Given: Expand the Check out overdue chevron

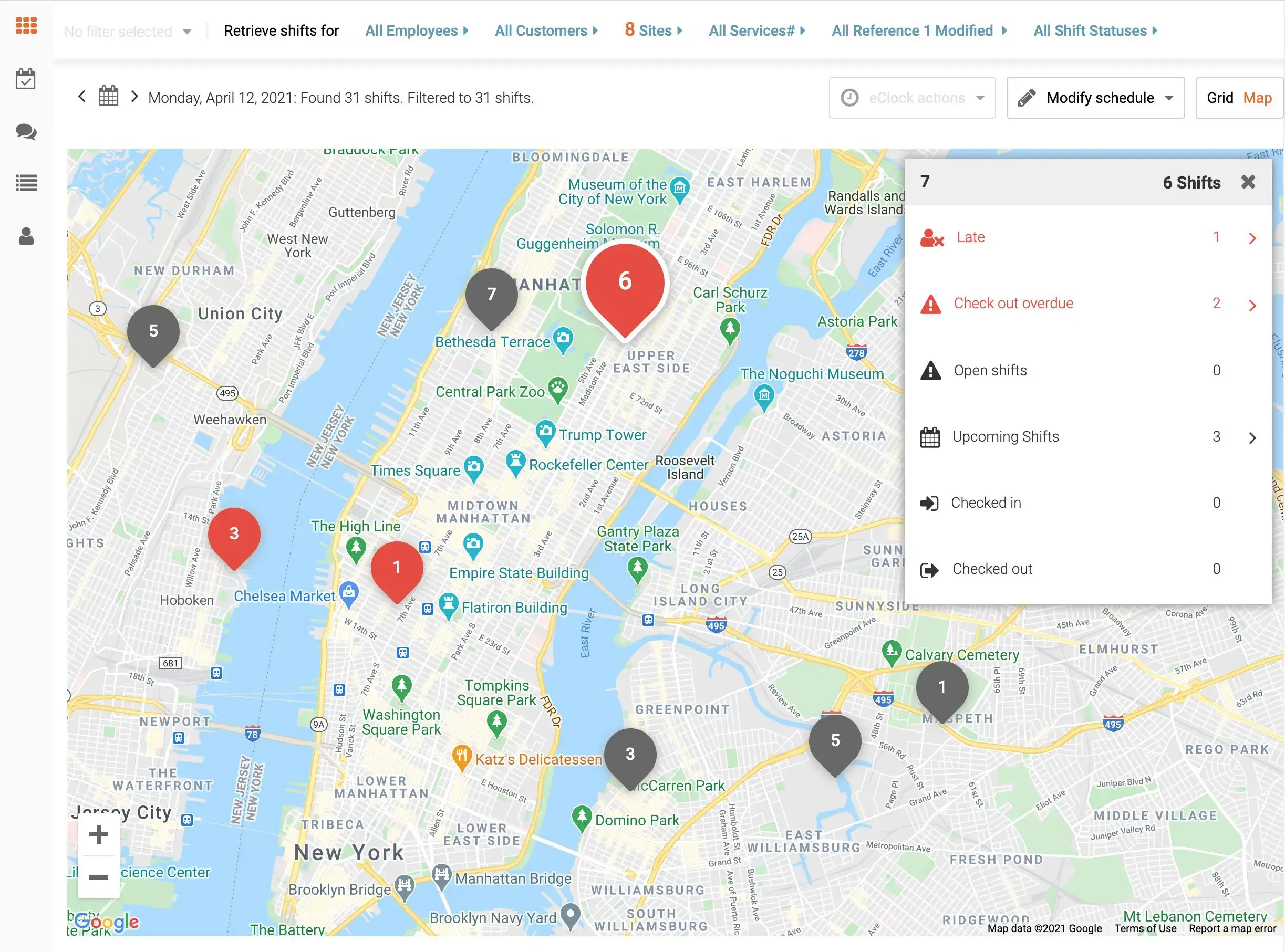Looking at the screenshot, I should click(1252, 306).
